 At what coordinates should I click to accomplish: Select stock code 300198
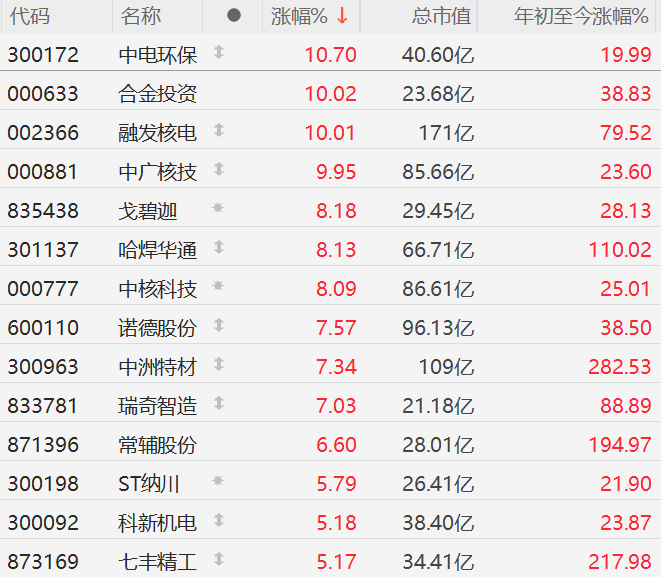coord(43,484)
